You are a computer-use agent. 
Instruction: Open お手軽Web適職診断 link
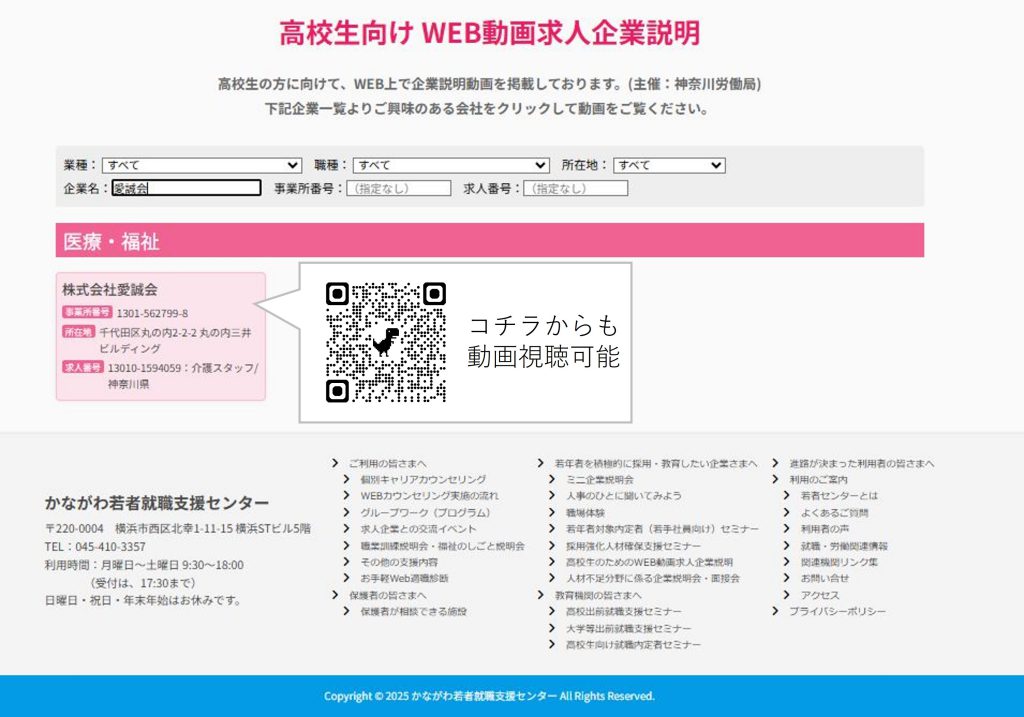coord(404,578)
